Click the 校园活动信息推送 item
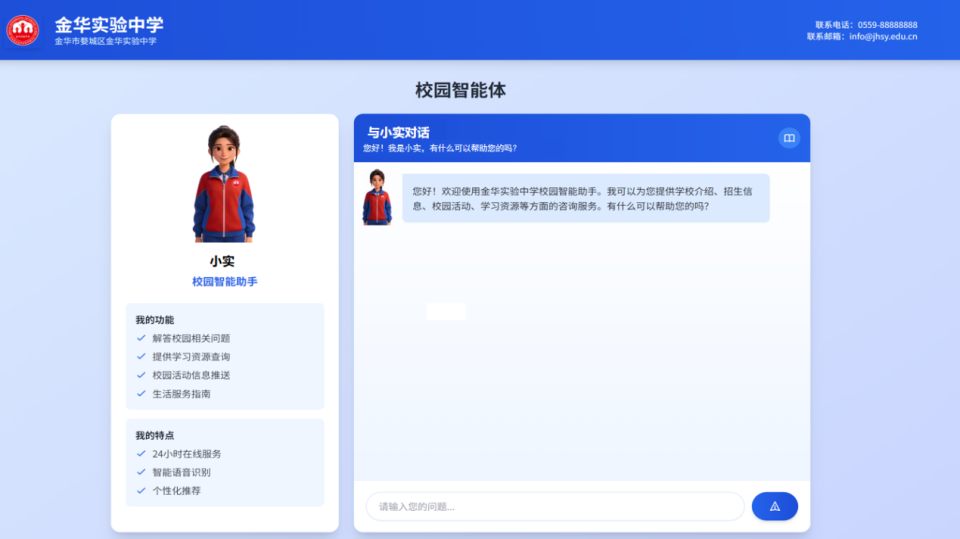 point(191,375)
